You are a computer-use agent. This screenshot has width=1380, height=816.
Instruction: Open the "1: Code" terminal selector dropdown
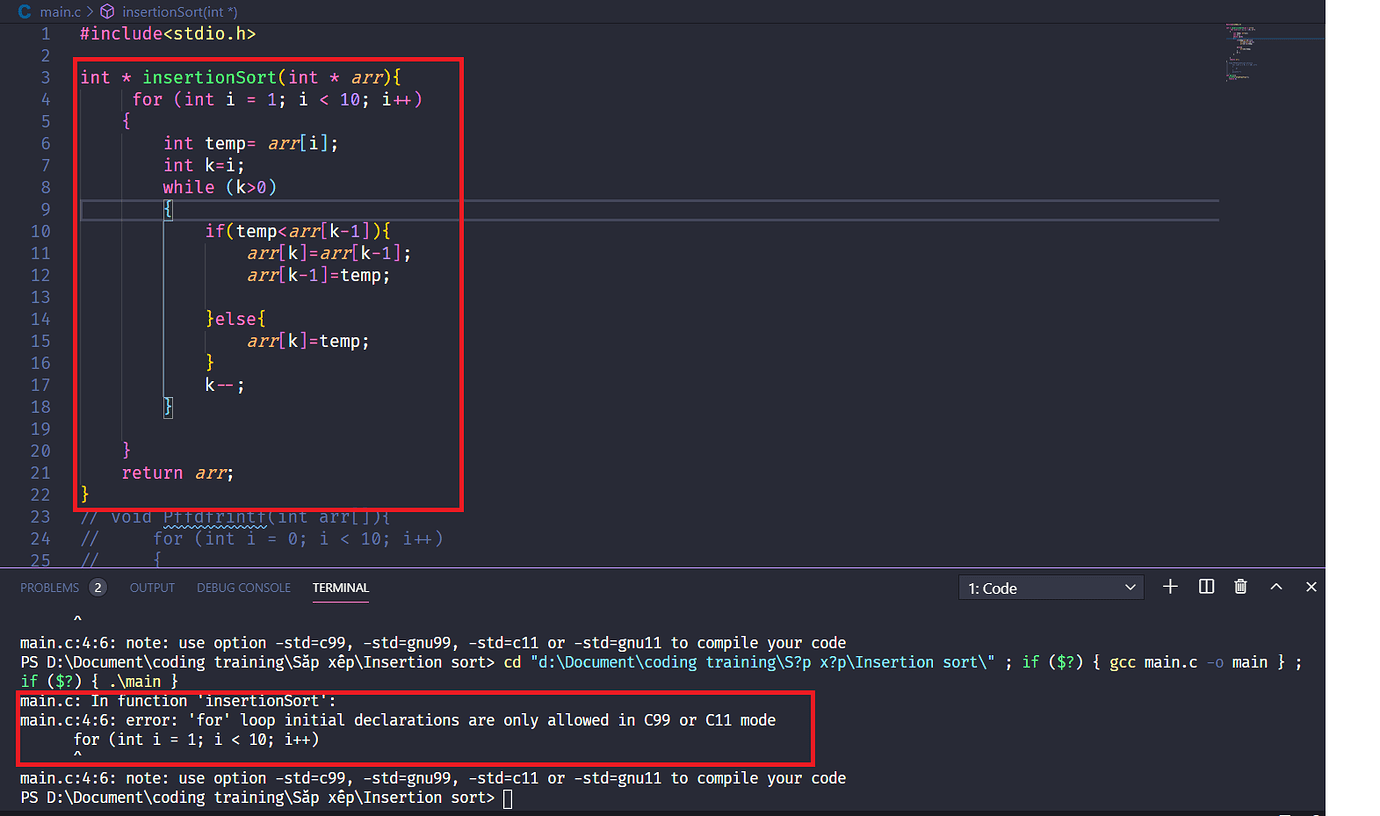click(x=1051, y=588)
